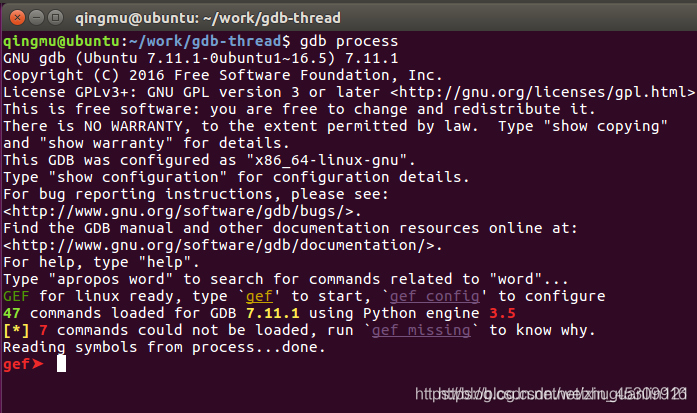Click the 'Copyright (C) 2016' line
Image resolution: width=697 pixels, height=413 pixels.
(x=223, y=75)
